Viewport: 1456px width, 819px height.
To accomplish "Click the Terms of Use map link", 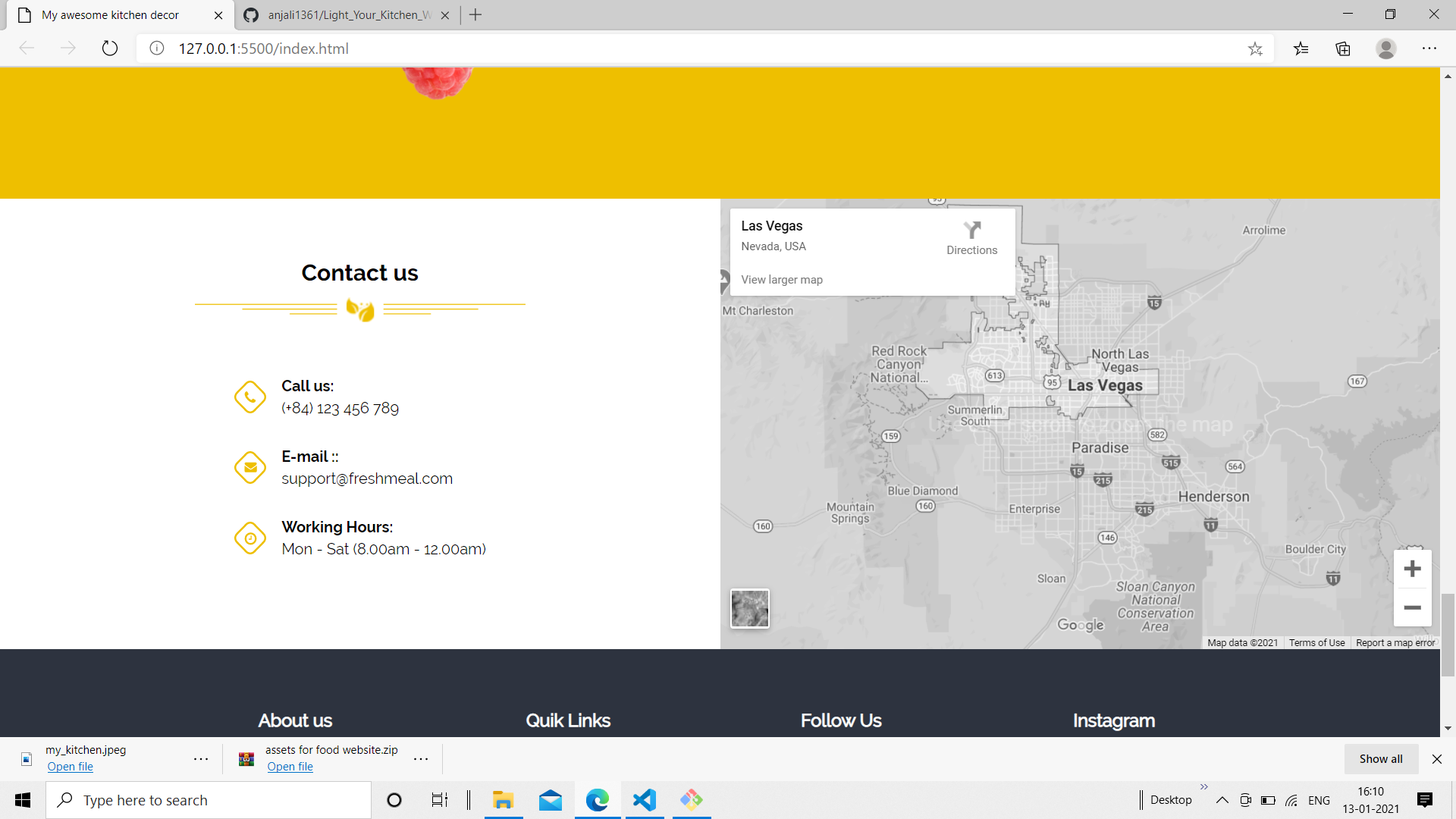I will 1316,643.
